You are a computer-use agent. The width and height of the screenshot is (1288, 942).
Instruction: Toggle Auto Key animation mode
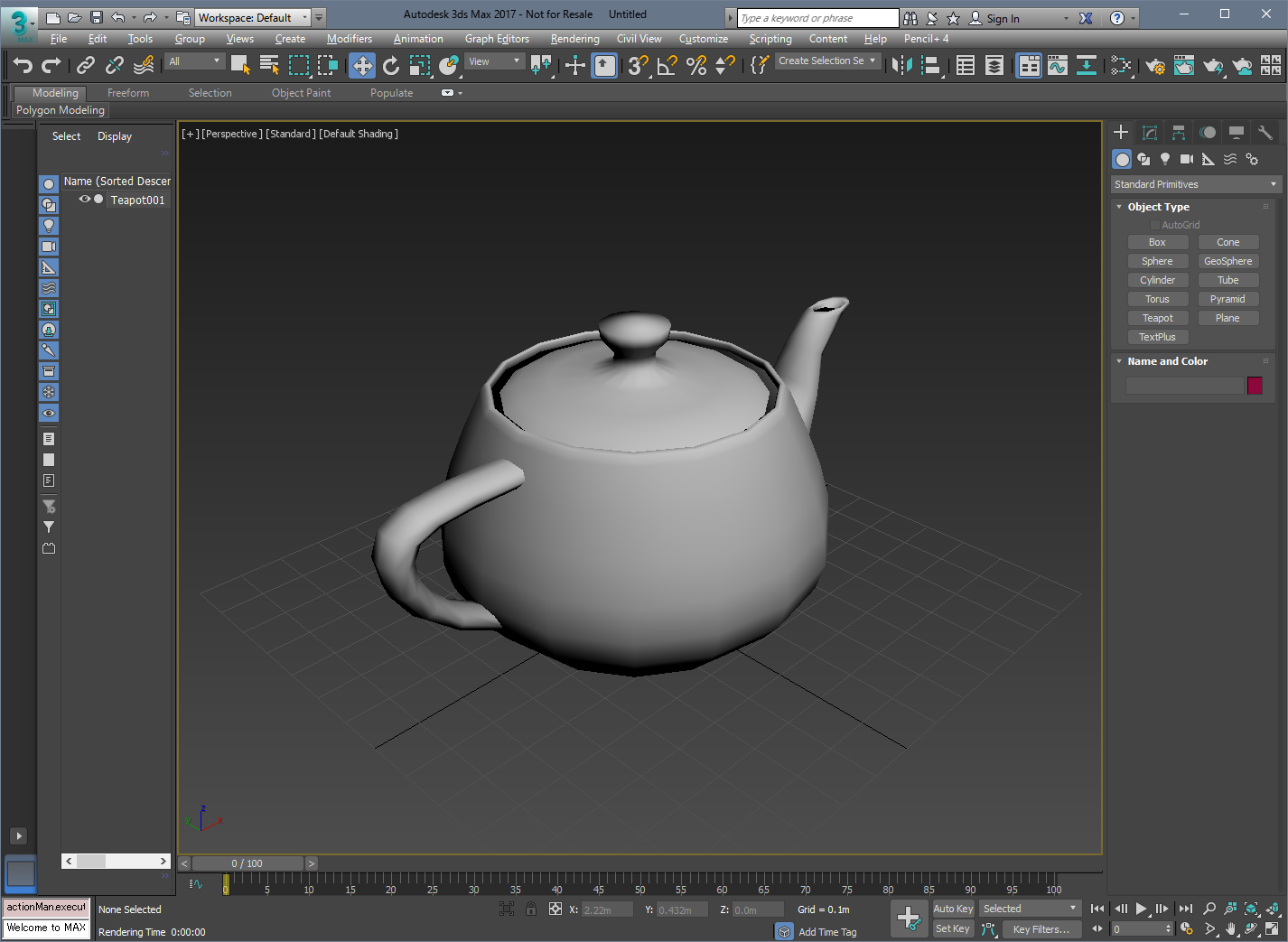[x=953, y=909]
